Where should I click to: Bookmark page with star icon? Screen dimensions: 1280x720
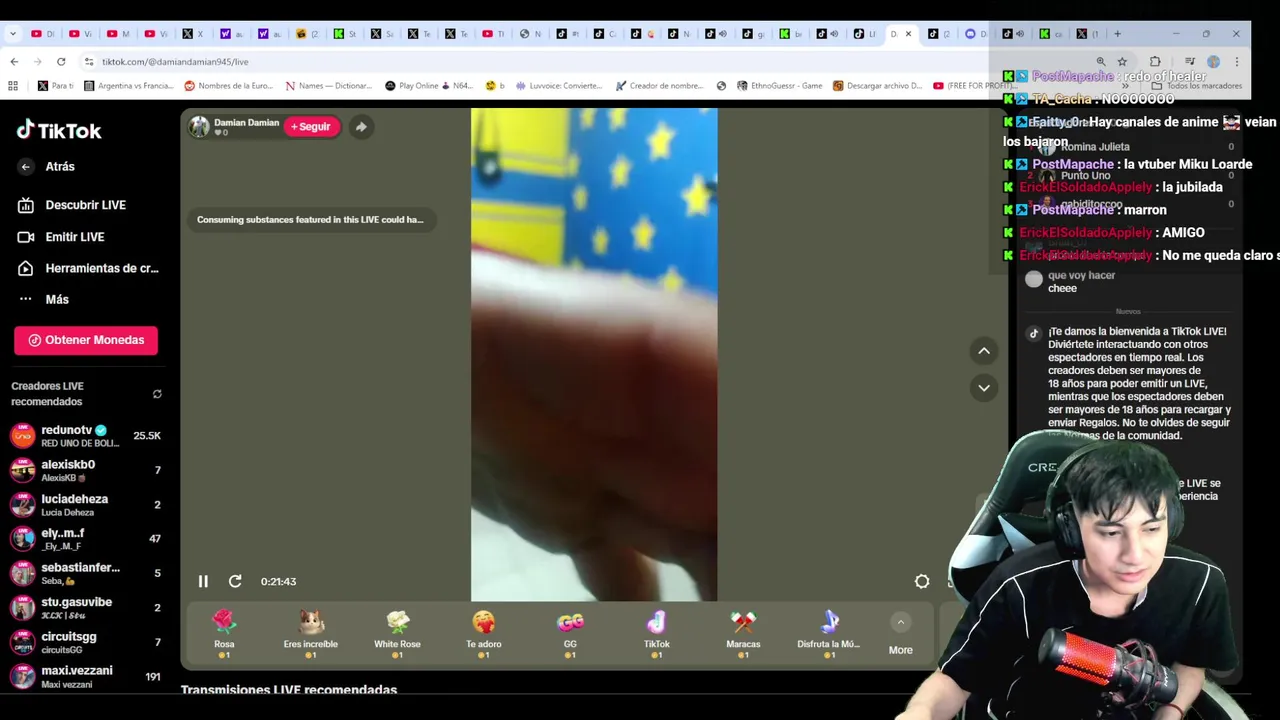pos(1122,62)
